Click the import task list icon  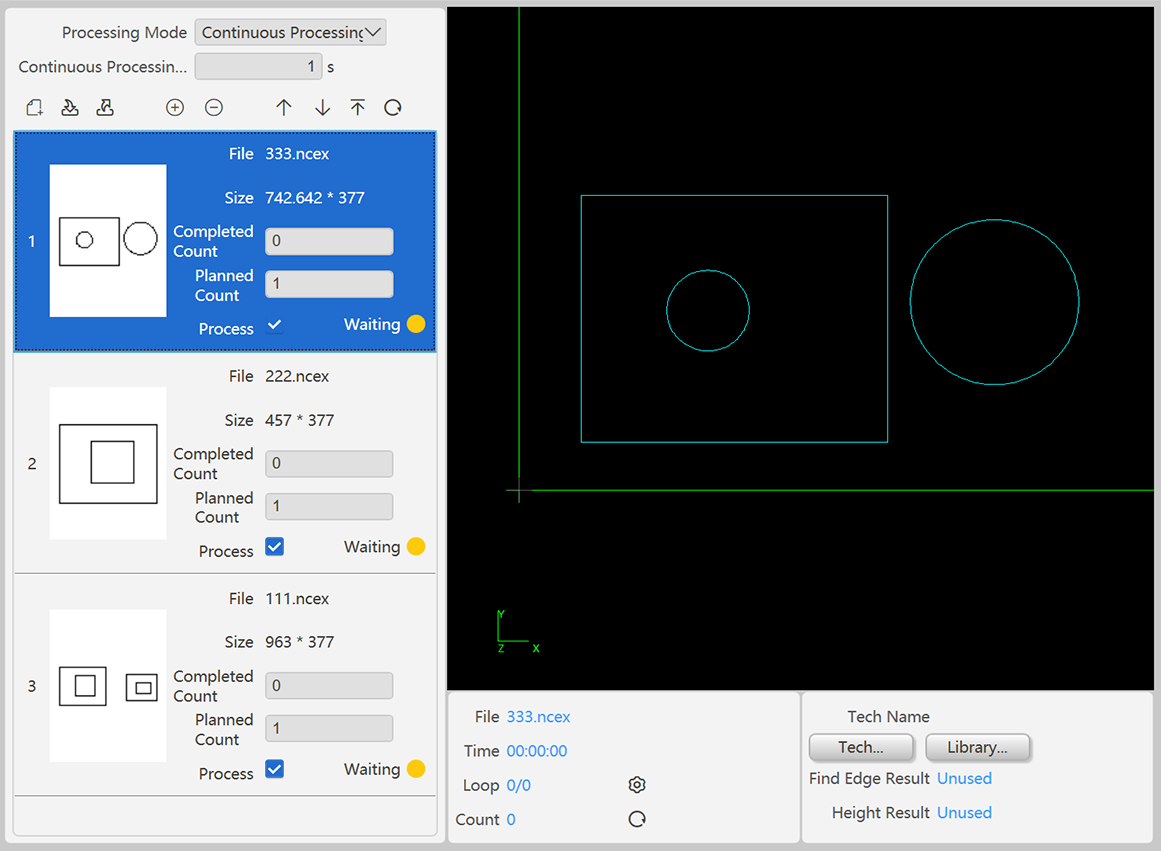point(70,108)
